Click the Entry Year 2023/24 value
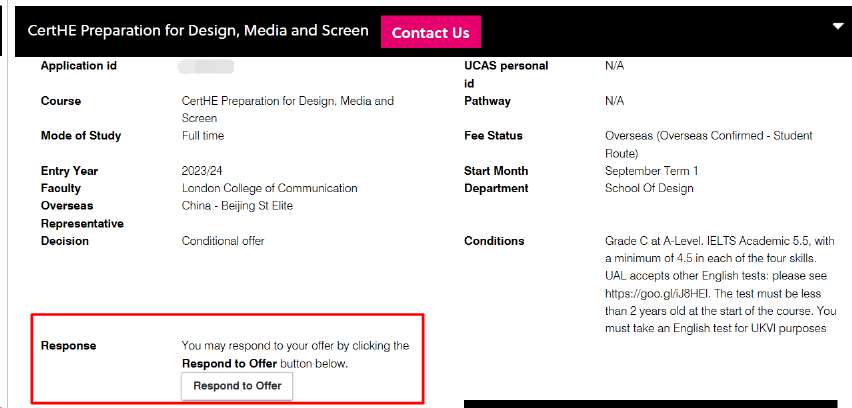852x408 pixels. pos(202,171)
